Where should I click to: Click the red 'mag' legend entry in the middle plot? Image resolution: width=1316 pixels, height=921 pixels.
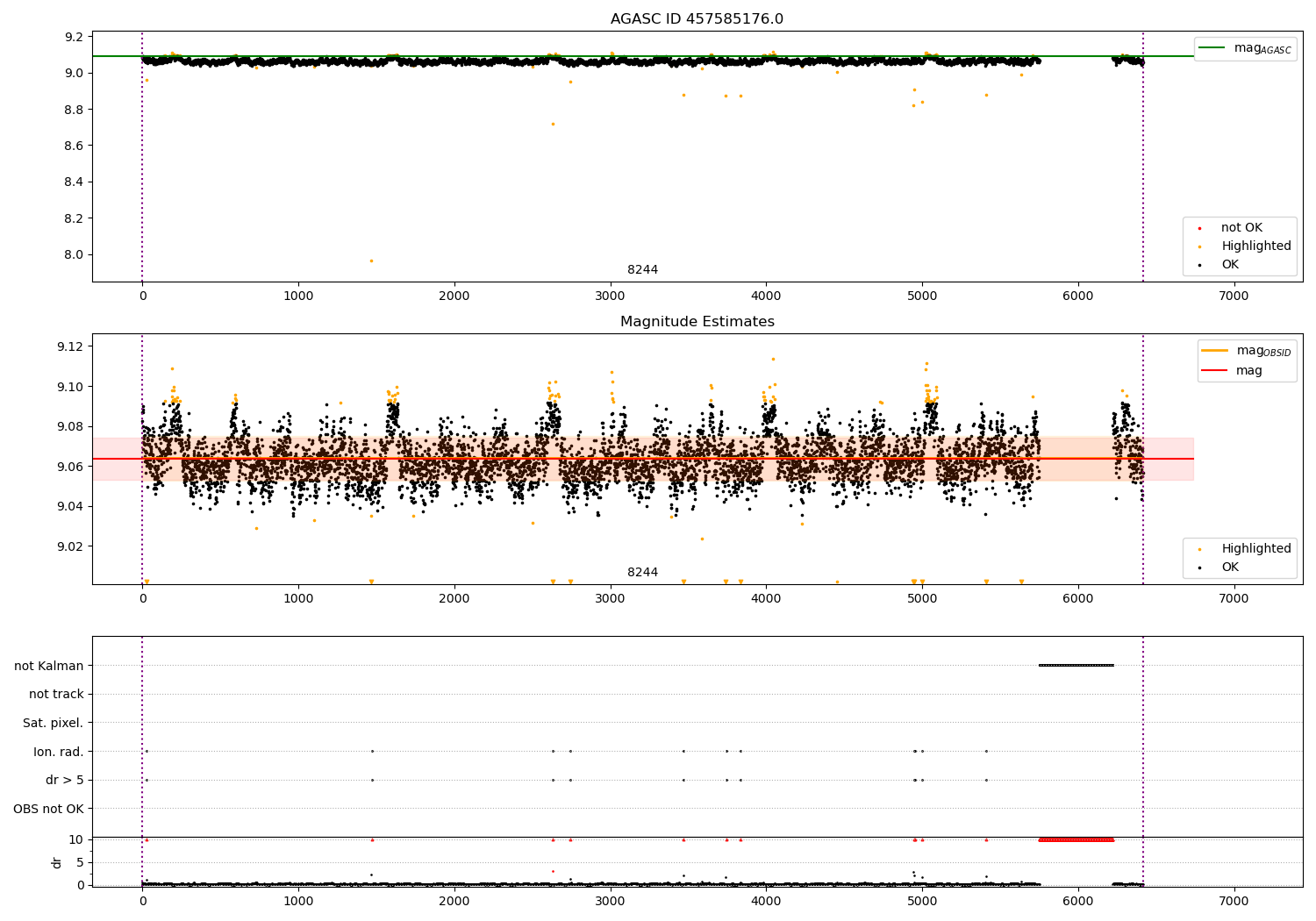pos(1232,371)
